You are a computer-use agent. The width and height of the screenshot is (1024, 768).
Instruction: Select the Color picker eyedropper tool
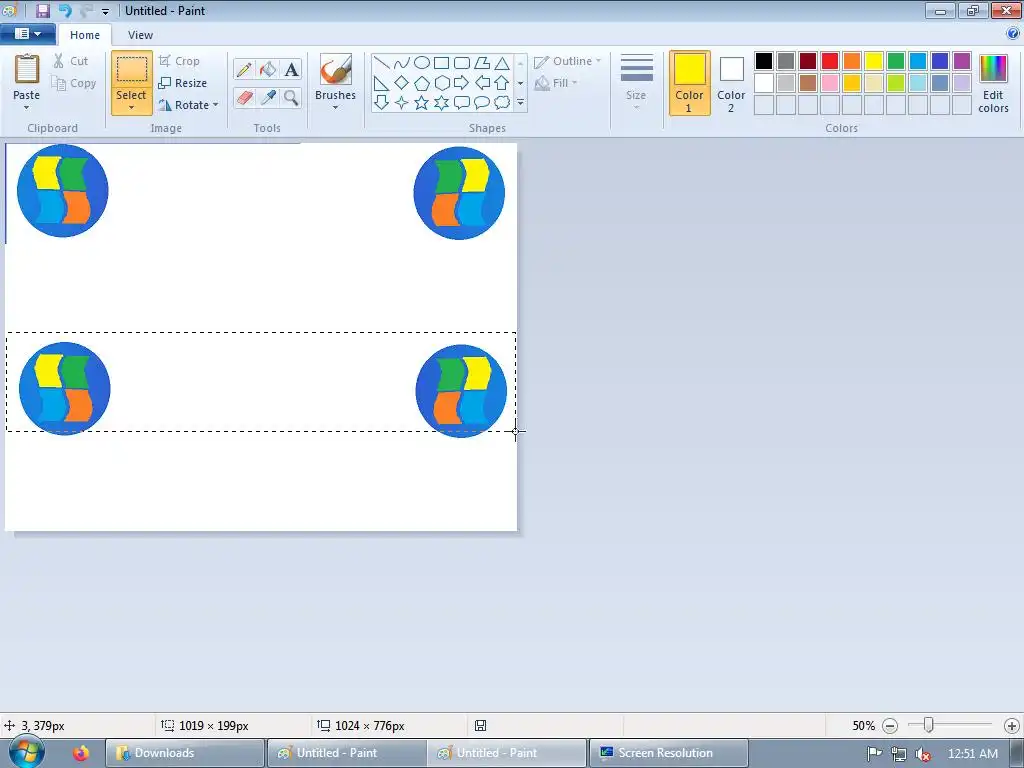(x=268, y=97)
